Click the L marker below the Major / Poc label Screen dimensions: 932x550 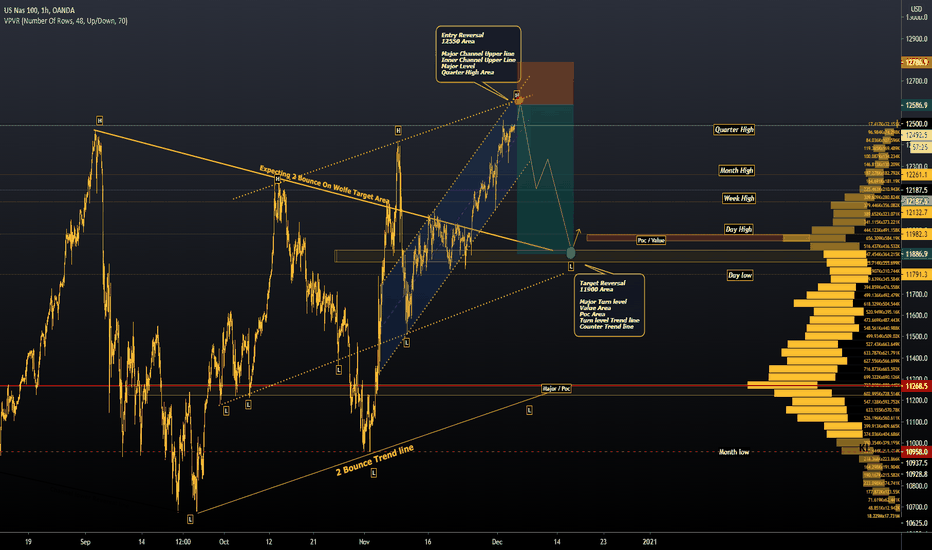[529, 410]
